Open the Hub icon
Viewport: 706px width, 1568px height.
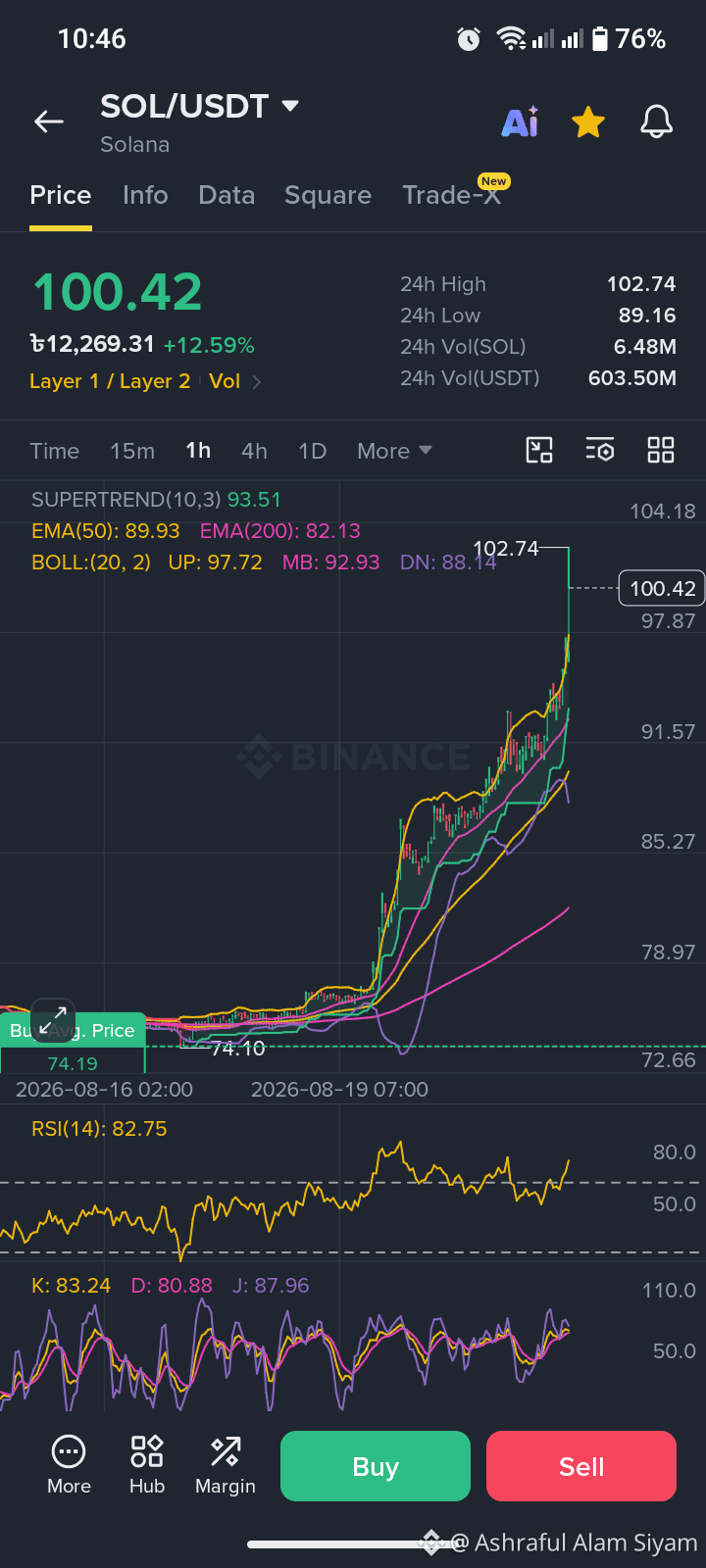tap(147, 1465)
